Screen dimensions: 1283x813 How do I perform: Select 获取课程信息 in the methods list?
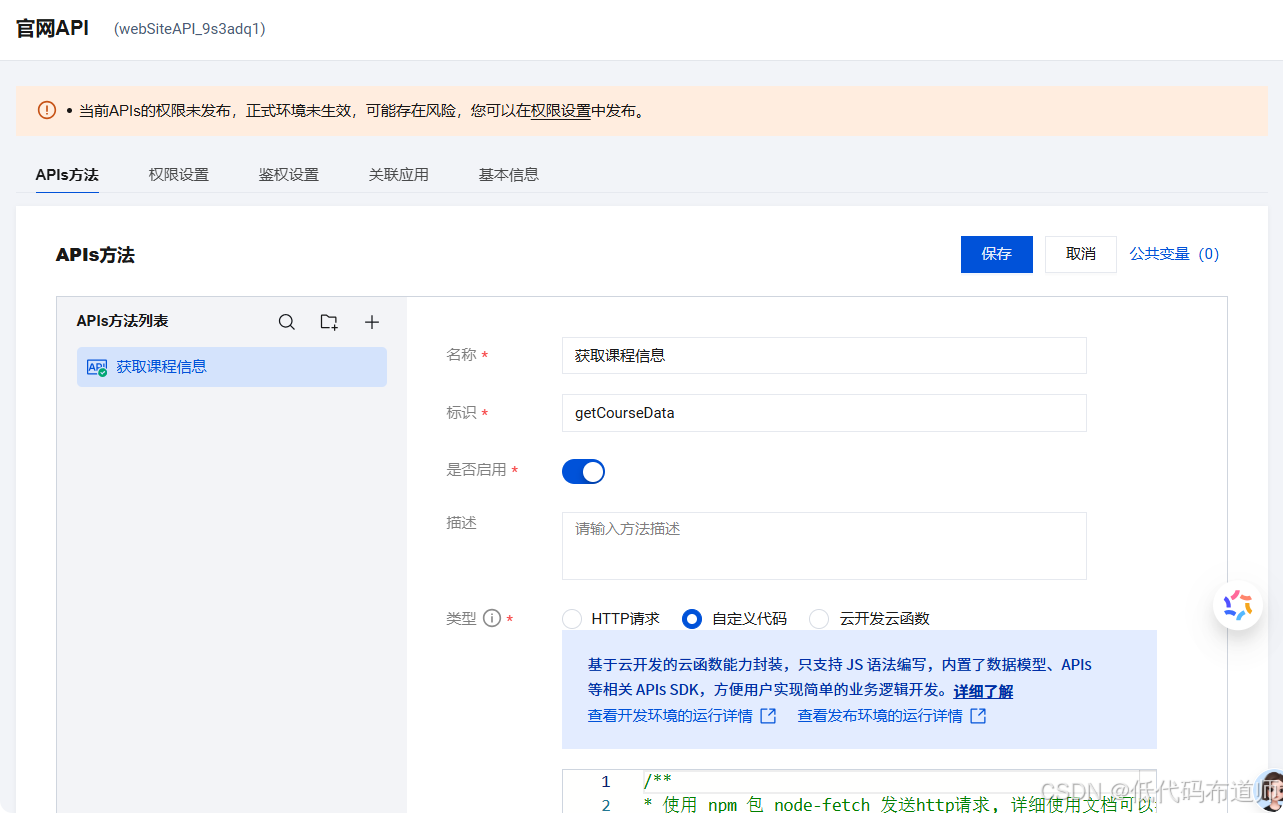[x=232, y=367]
